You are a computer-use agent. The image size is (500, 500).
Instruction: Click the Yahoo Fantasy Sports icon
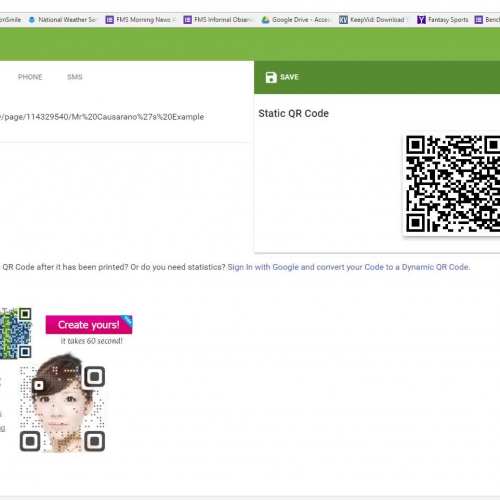421,20
